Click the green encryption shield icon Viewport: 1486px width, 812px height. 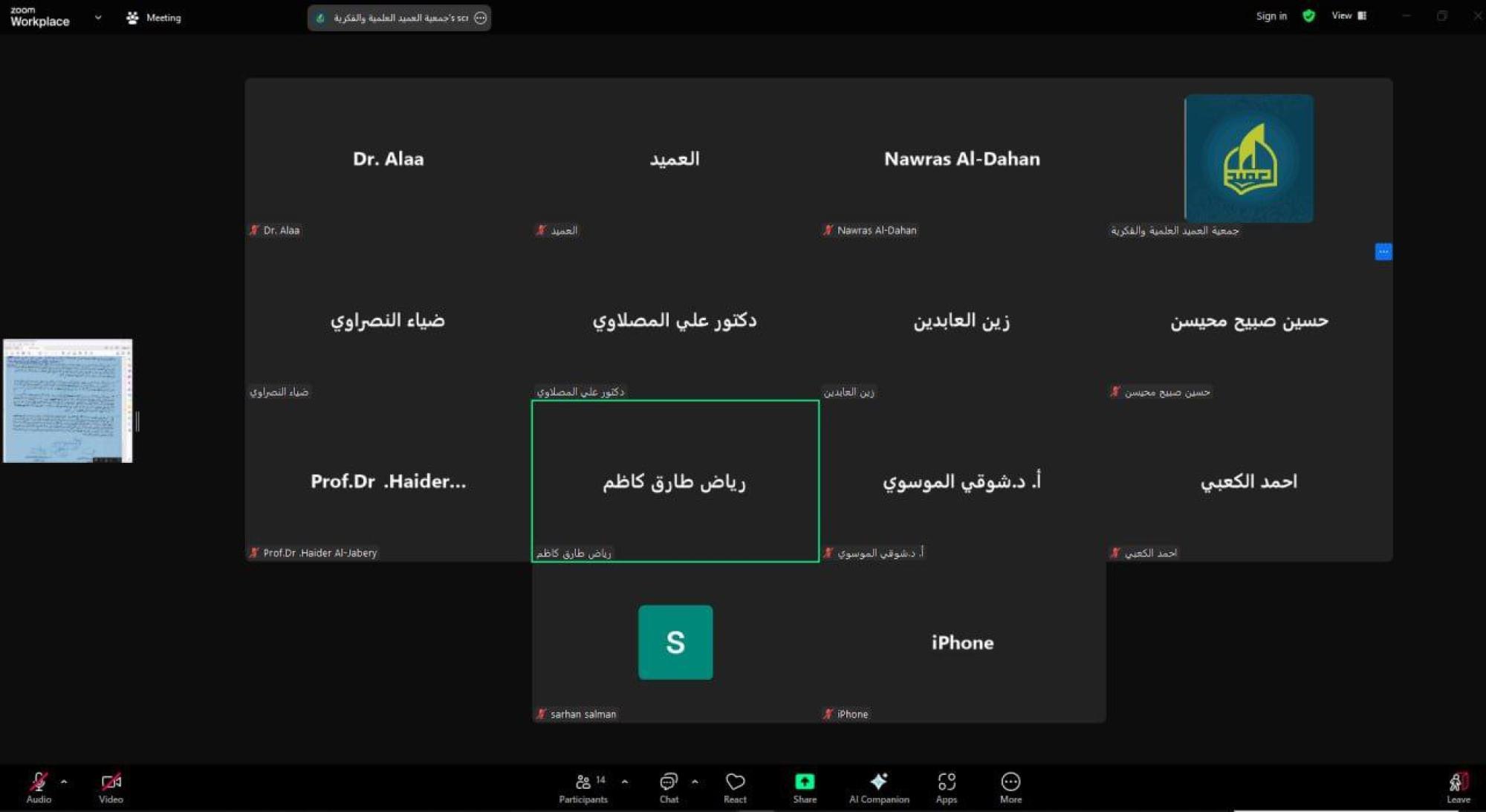tap(1309, 16)
